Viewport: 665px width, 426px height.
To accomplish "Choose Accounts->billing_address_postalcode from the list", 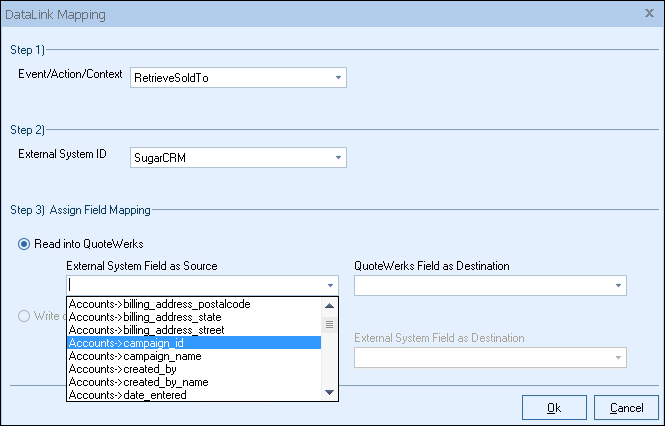I will 159,304.
